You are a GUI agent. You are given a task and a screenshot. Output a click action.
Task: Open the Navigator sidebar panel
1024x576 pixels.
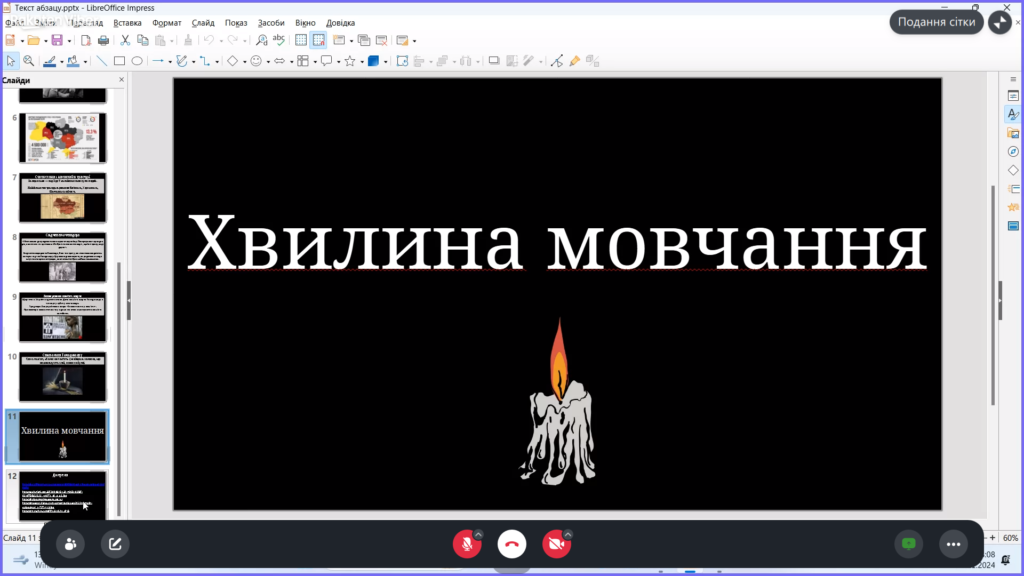coord(1012,151)
